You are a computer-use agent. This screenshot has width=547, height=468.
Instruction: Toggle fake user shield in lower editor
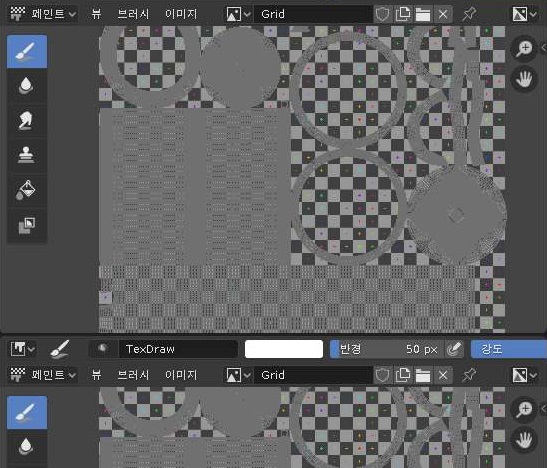[x=383, y=375]
